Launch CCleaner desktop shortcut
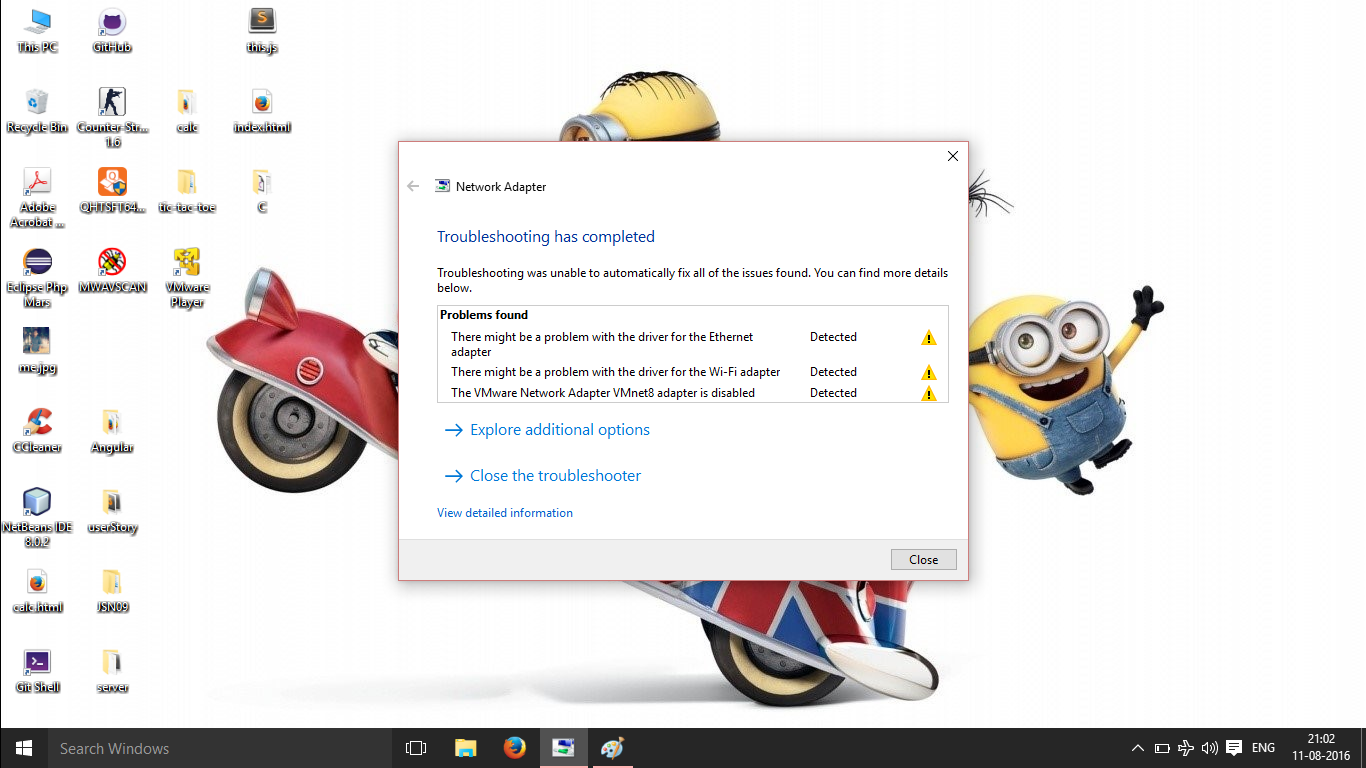1366x768 pixels. point(37,431)
